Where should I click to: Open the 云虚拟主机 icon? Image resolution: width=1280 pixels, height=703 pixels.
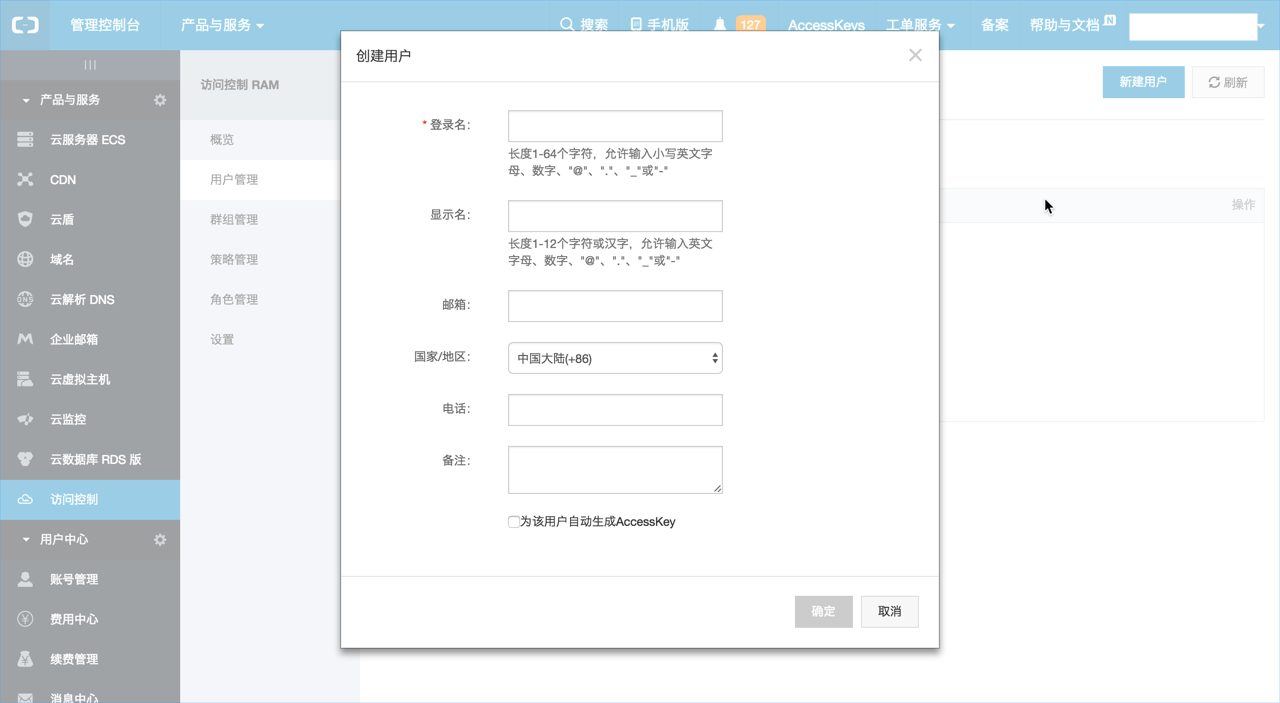pos(25,380)
